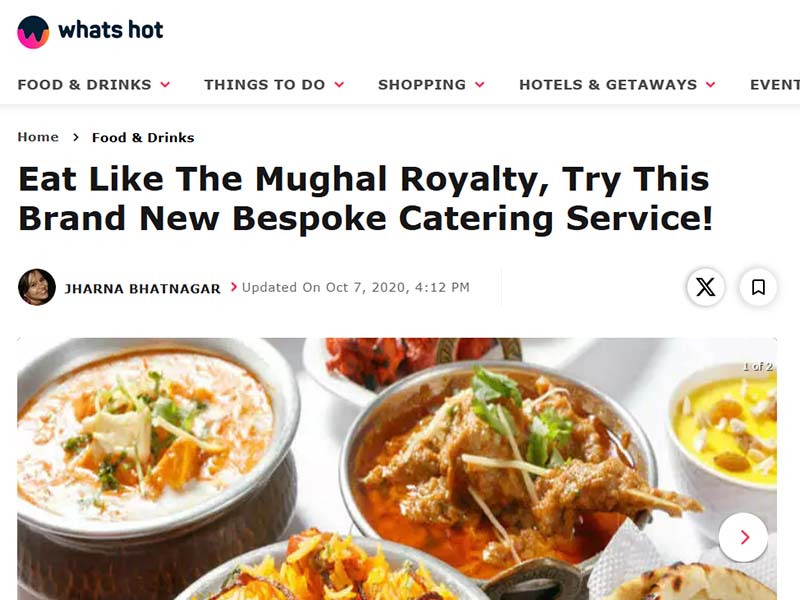Screen dimensions: 800x600
Task: Open the Food & Drinks breadcrumb link
Action: pyautogui.click(x=143, y=138)
